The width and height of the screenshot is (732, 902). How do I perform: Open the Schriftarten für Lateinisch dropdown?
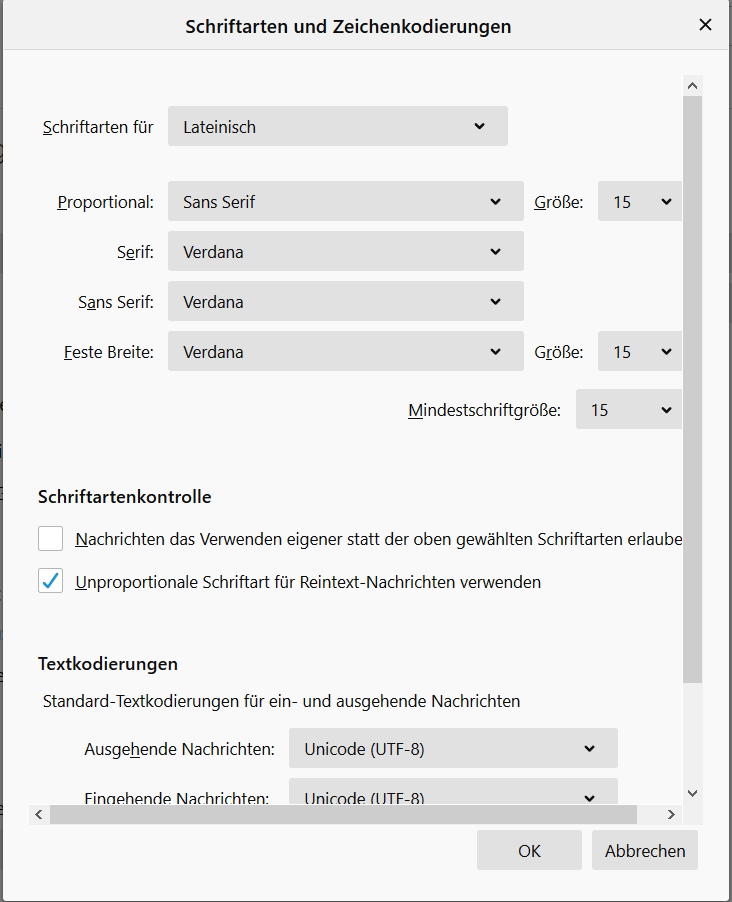pos(338,127)
